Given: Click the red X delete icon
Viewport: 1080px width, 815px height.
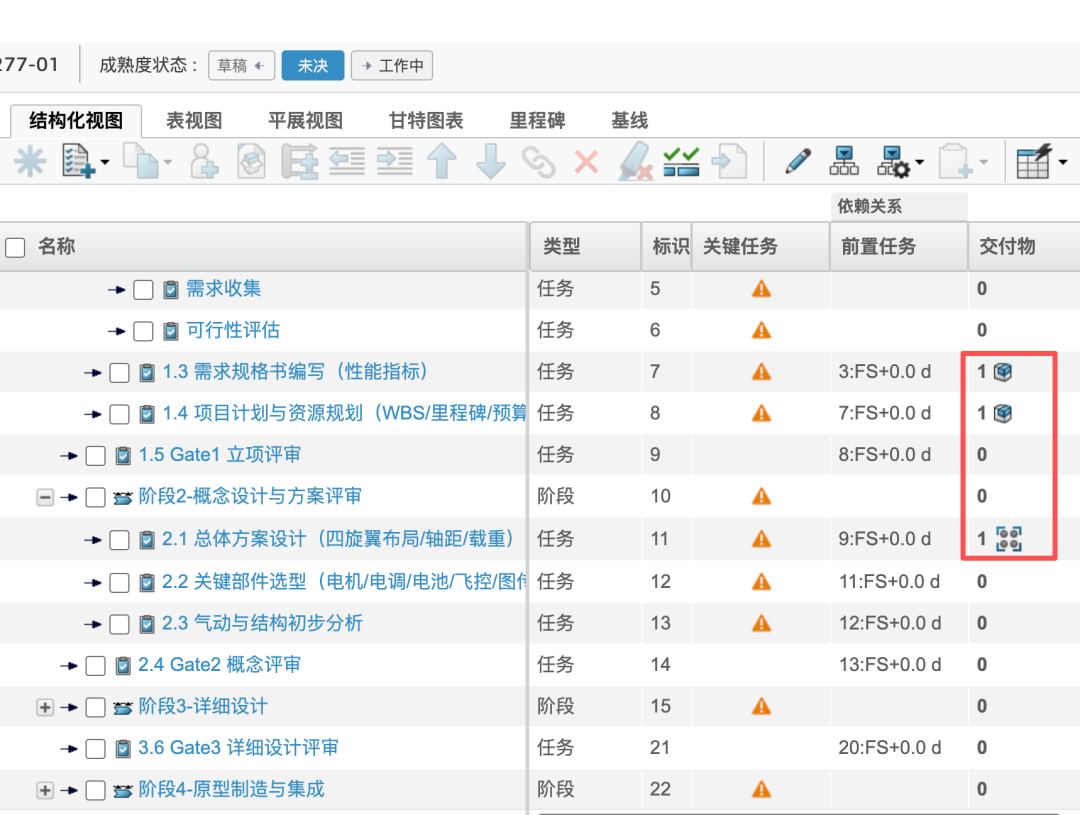Looking at the screenshot, I should pos(586,163).
